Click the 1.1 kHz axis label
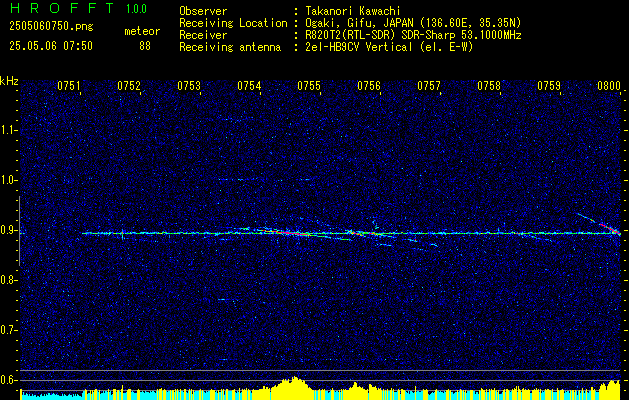The height and width of the screenshot is (400, 629). (8, 130)
